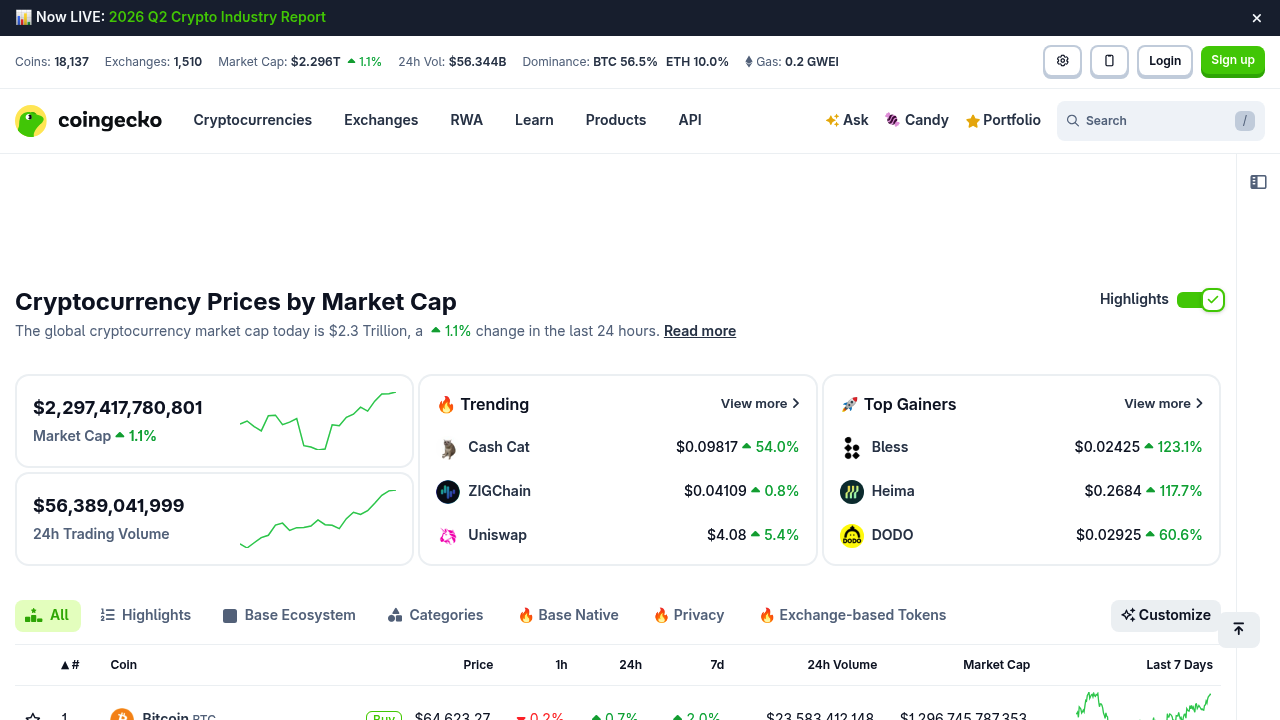Sort by Market Cap column header
The image size is (1280, 720).
coord(996,665)
